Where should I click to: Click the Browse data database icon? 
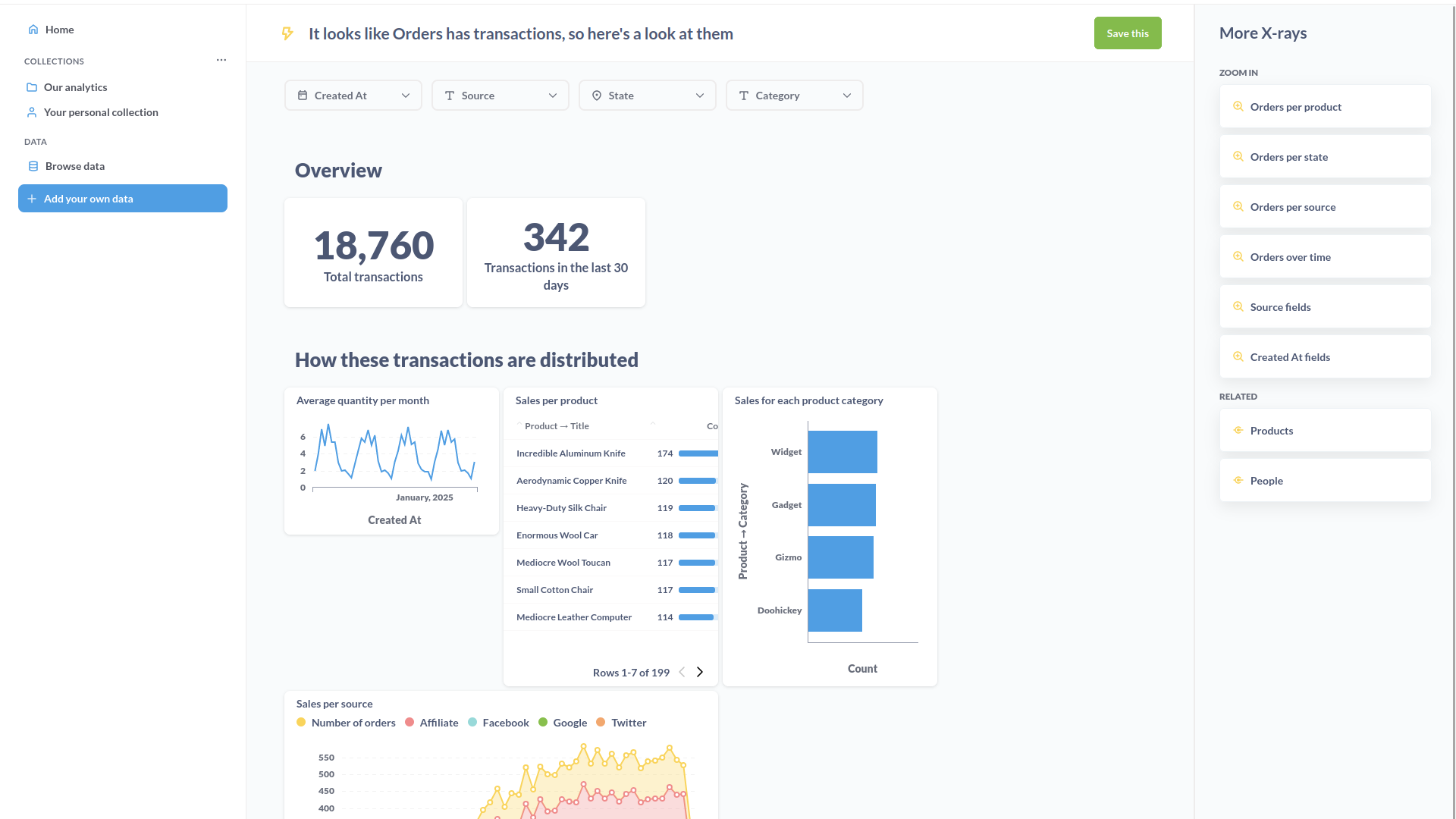click(33, 166)
